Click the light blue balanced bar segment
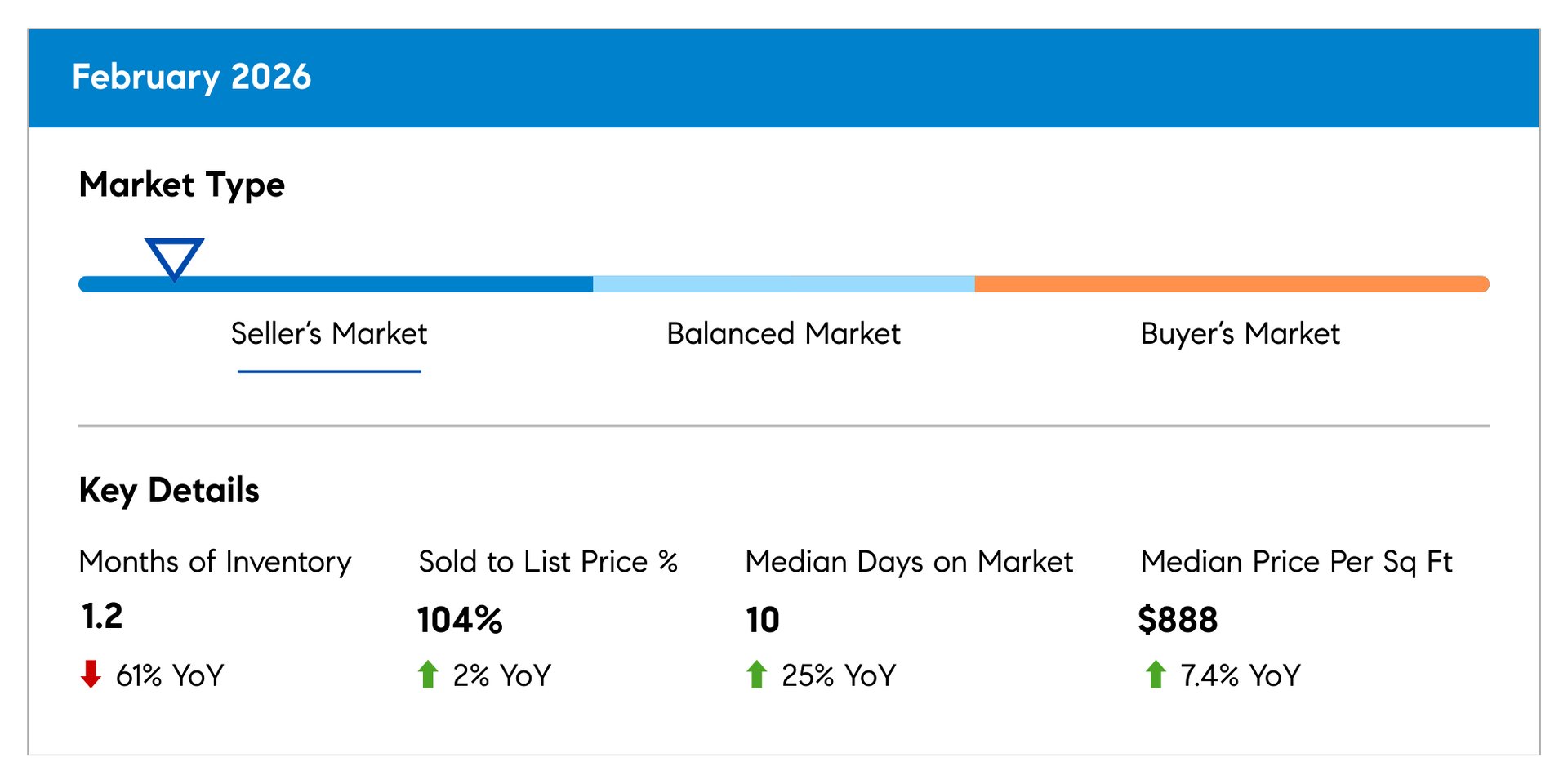Image resolution: width=1568 pixels, height=784 pixels. 783,284
